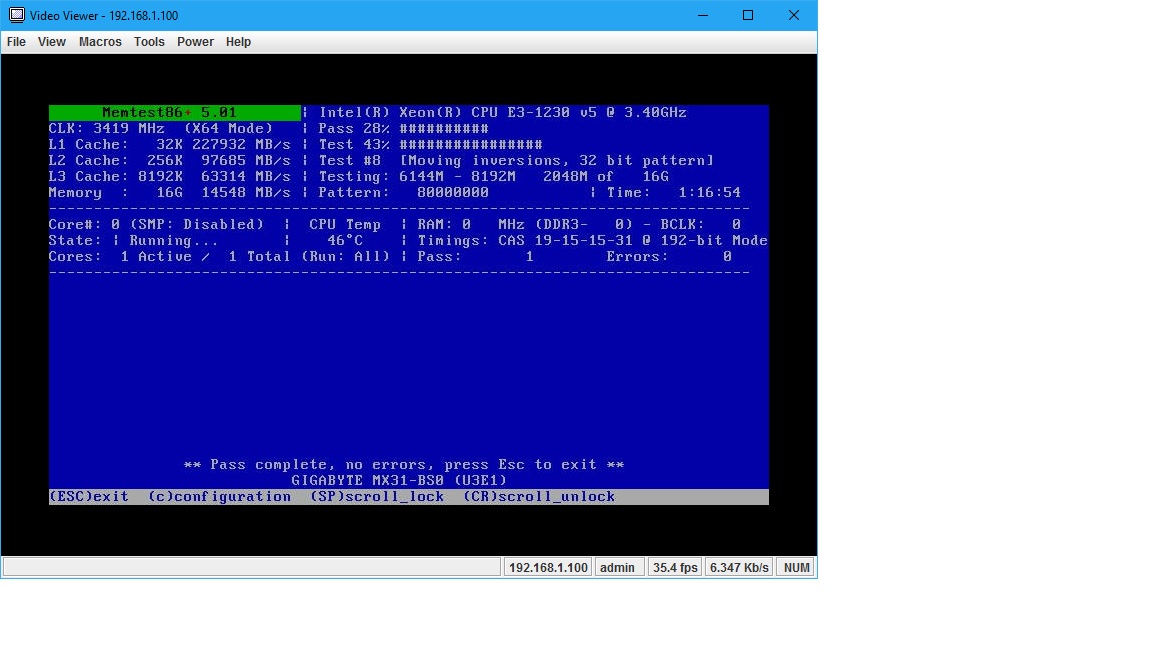Maximize the Video Viewer window
1152x648 pixels.
pos(748,15)
